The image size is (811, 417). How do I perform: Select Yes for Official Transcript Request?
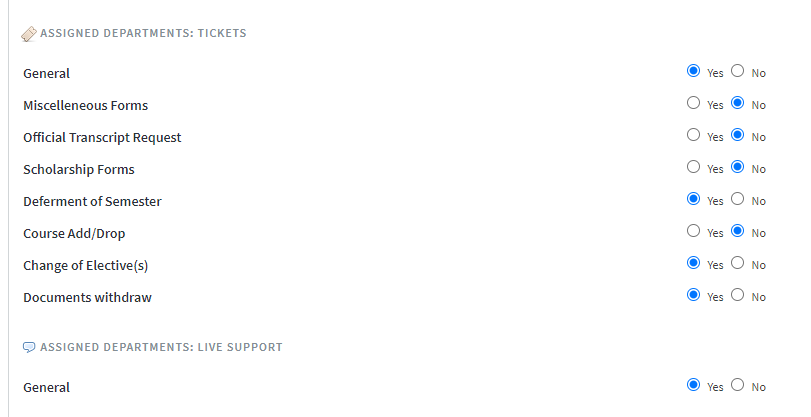[693, 135]
